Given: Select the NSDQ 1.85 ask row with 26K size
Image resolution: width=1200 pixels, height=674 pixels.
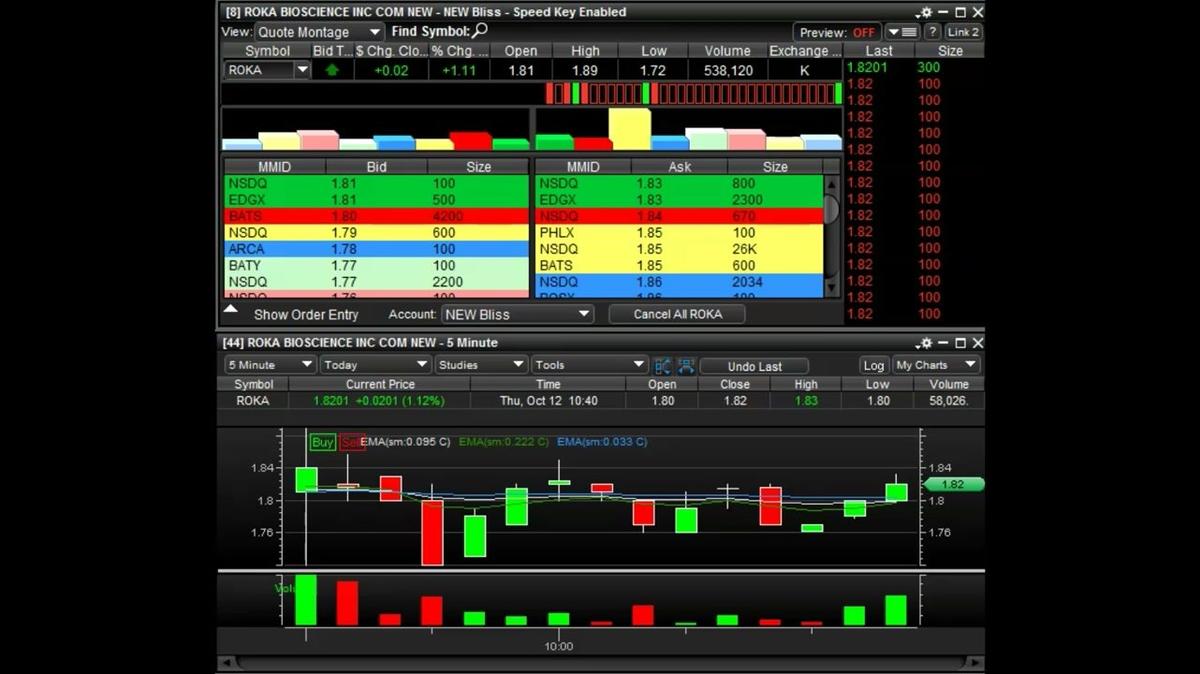Looking at the screenshot, I should (x=680, y=249).
